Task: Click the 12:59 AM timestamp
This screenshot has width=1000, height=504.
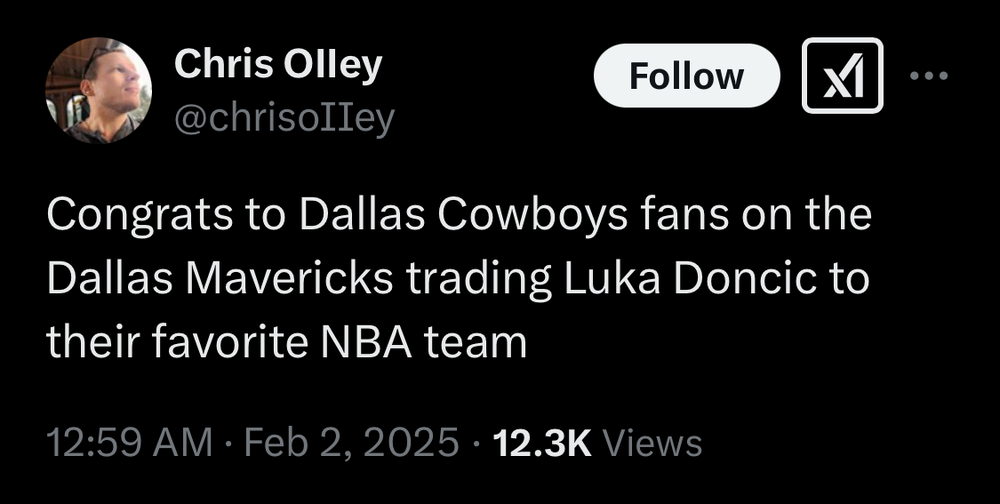Action: point(129,441)
